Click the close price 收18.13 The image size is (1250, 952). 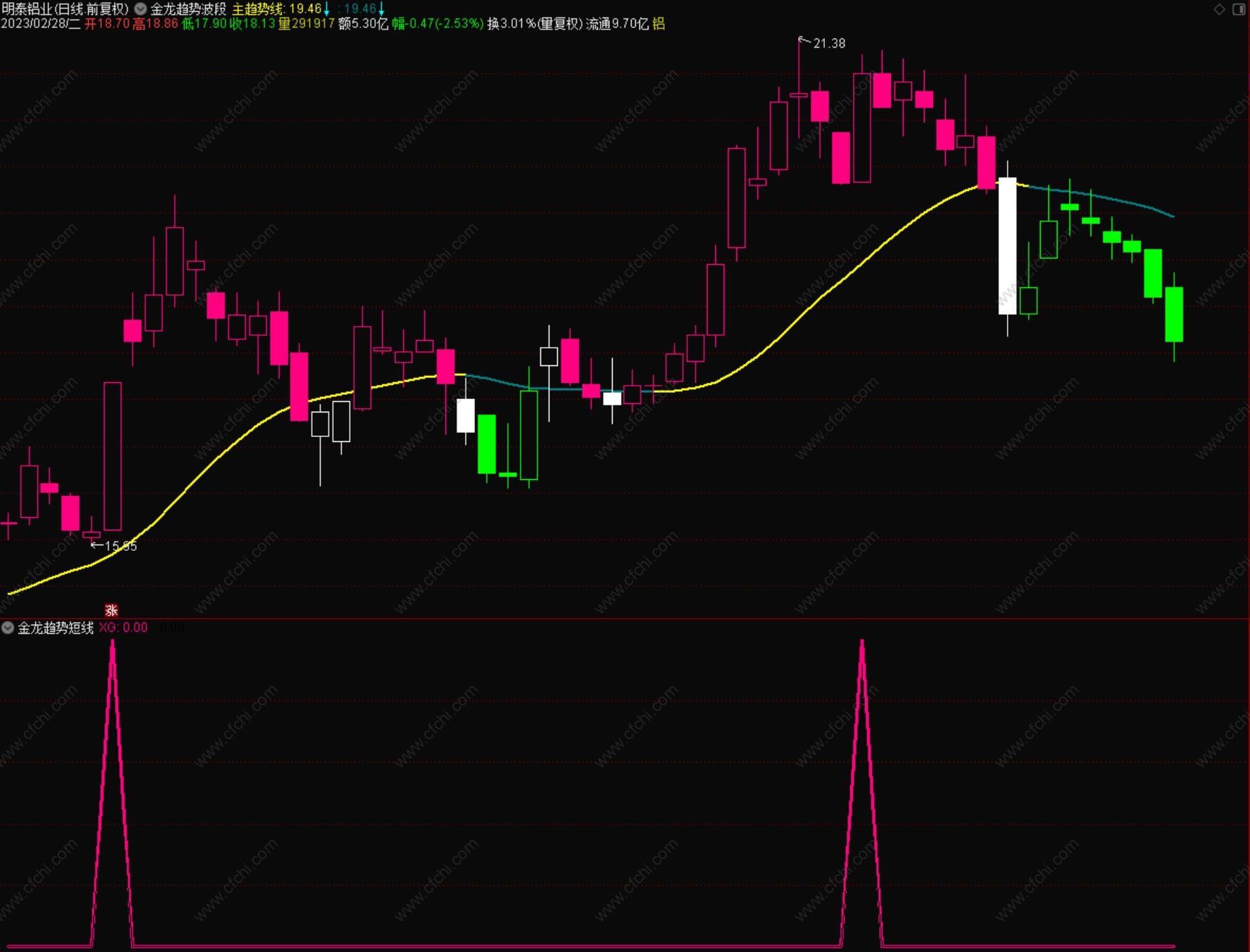tap(253, 24)
